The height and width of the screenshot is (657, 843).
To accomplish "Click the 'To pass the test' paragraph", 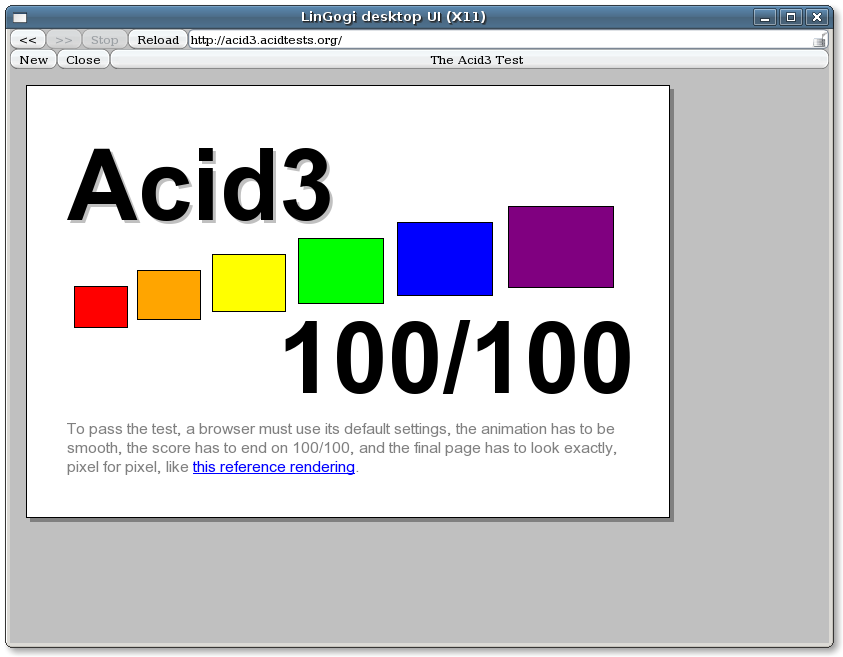I will (x=342, y=448).
